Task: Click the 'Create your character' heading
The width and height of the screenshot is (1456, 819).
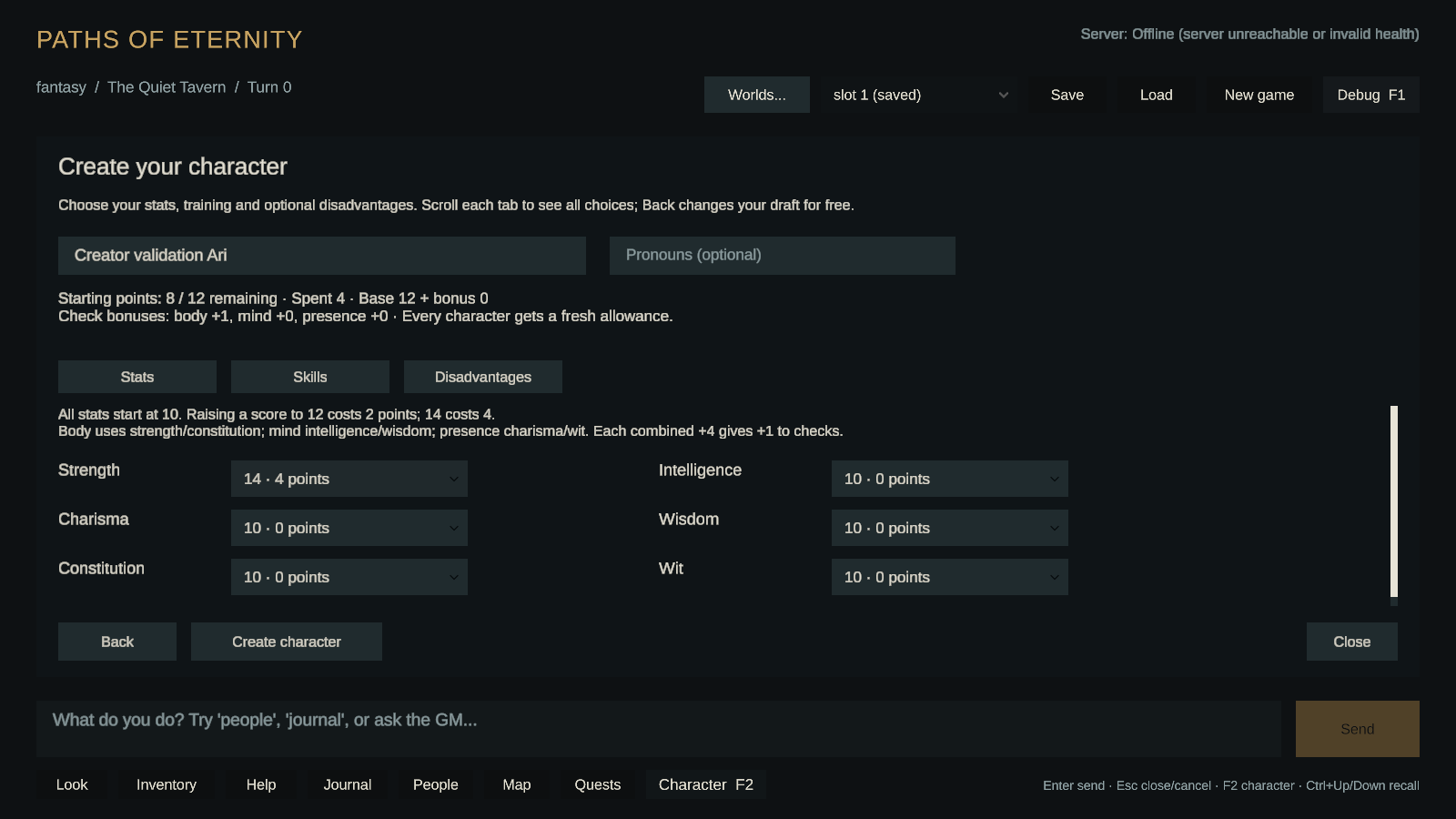Action: (x=173, y=167)
